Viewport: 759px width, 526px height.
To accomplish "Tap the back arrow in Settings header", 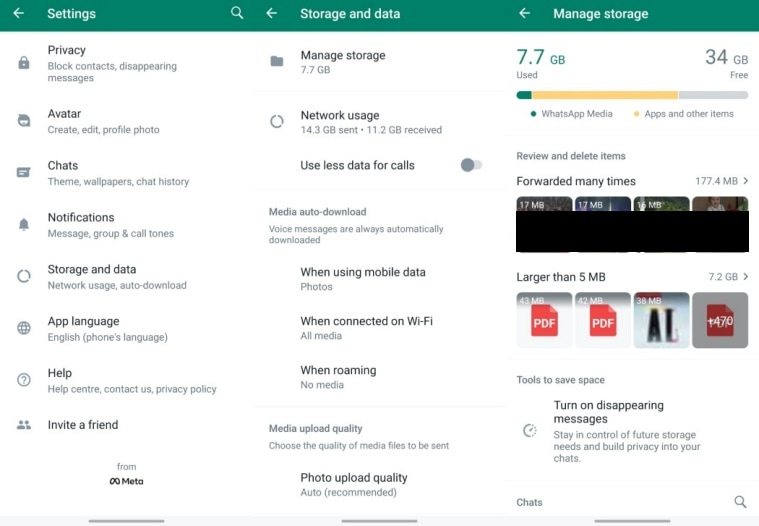I will click(x=18, y=13).
